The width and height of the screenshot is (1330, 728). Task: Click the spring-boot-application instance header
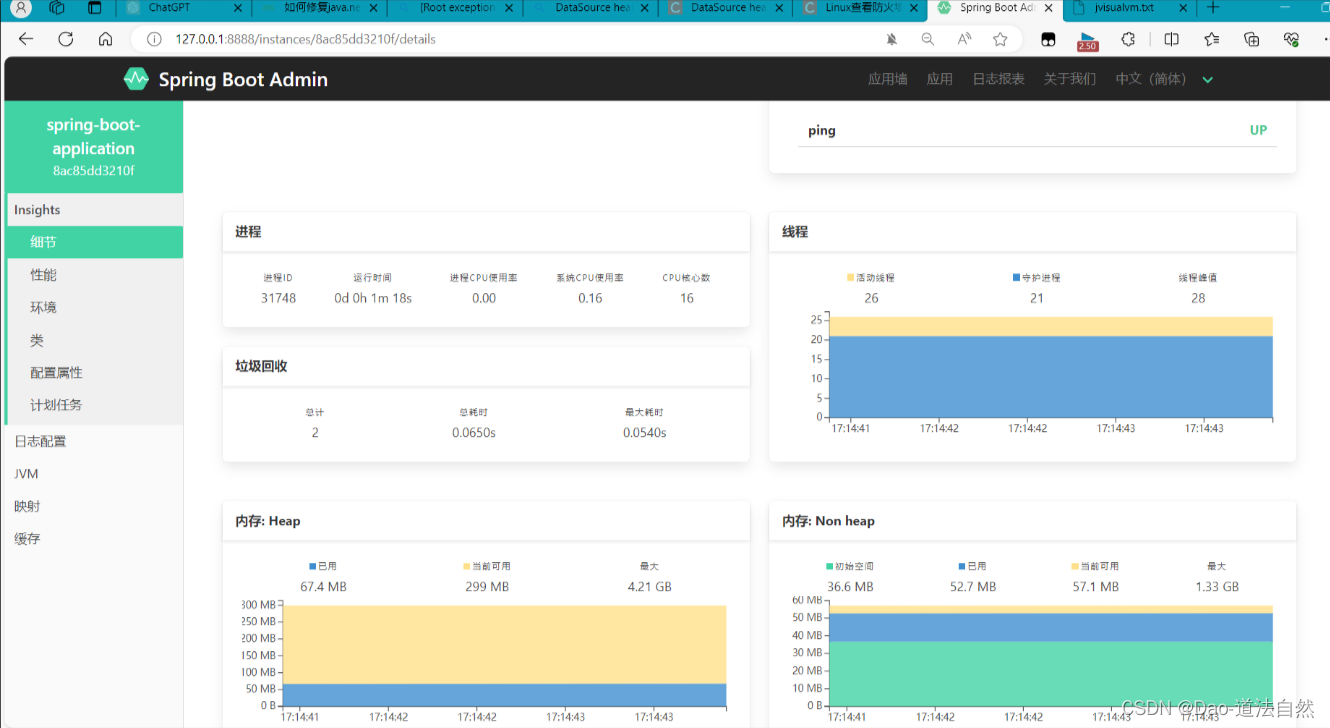point(94,147)
